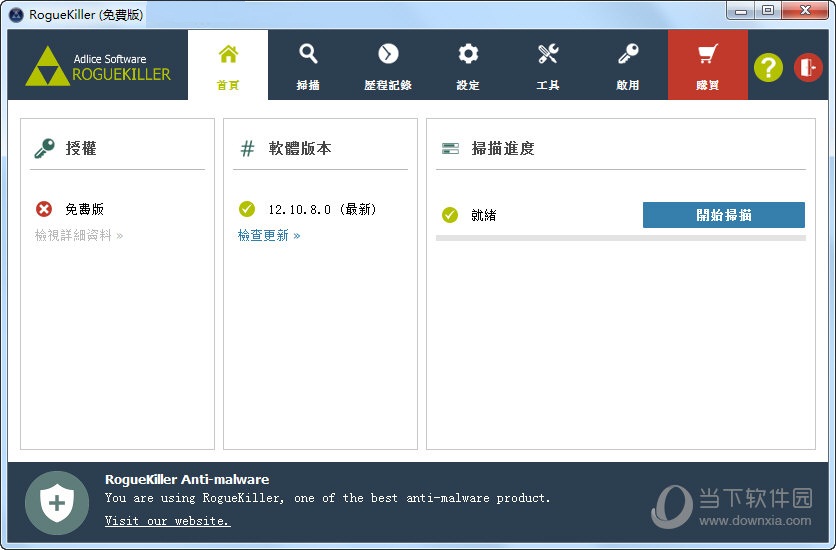Image resolution: width=836 pixels, height=550 pixels.
Task: Click the scan progress bar
Action: (x=621, y=238)
